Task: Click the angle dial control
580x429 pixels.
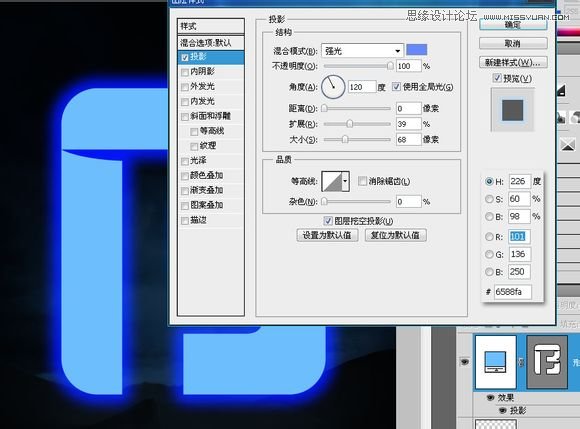Action: coord(333,87)
